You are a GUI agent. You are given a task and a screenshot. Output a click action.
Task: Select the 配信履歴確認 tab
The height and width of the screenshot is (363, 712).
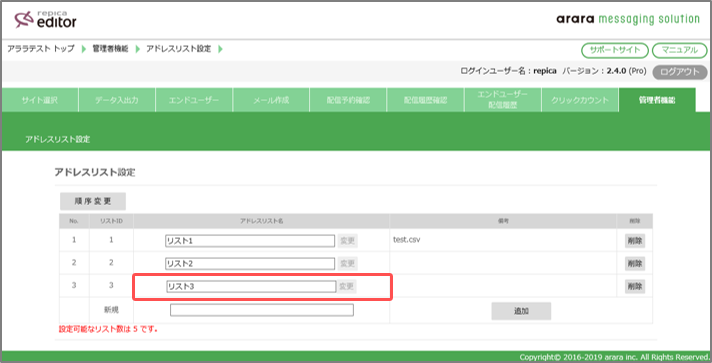pos(425,100)
